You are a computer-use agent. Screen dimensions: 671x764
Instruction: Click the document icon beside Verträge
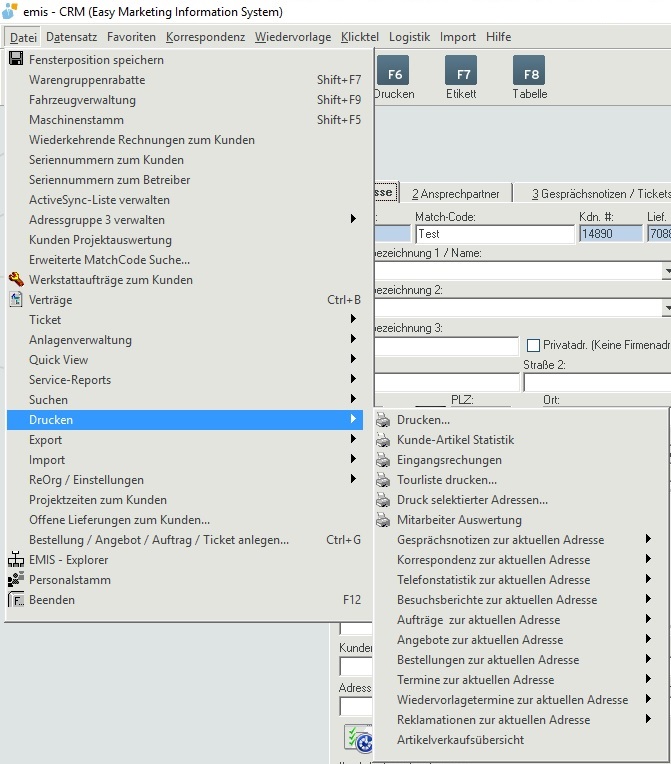(x=16, y=299)
